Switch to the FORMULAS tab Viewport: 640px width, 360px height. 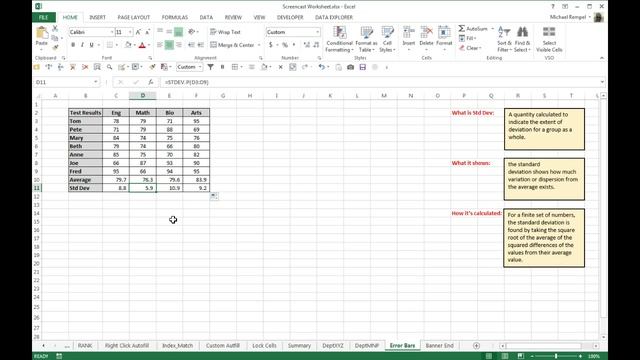pyautogui.click(x=175, y=17)
